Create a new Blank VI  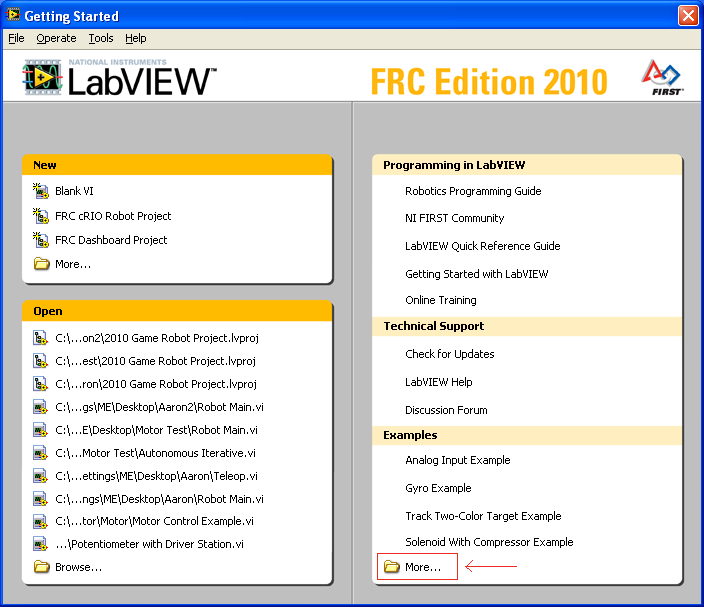point(74,191)
